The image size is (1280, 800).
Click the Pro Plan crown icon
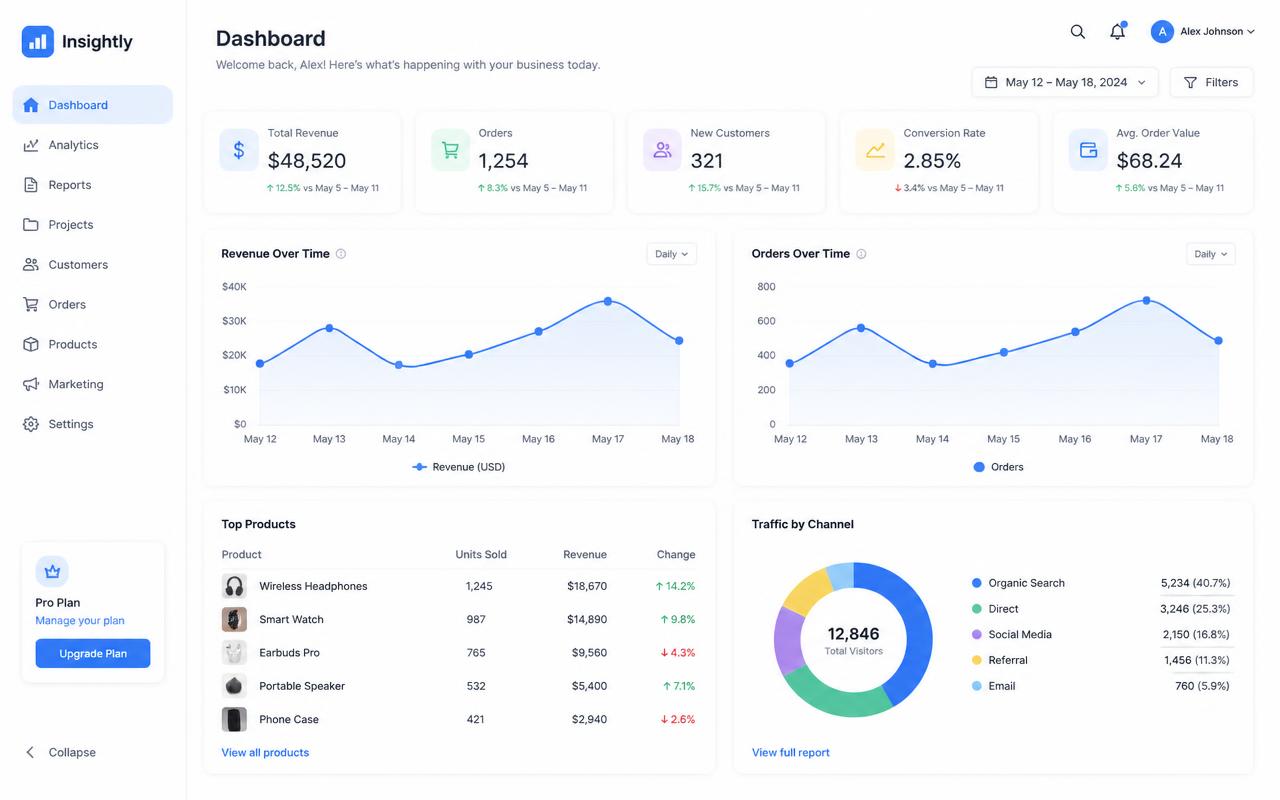(x=52, y=572)
